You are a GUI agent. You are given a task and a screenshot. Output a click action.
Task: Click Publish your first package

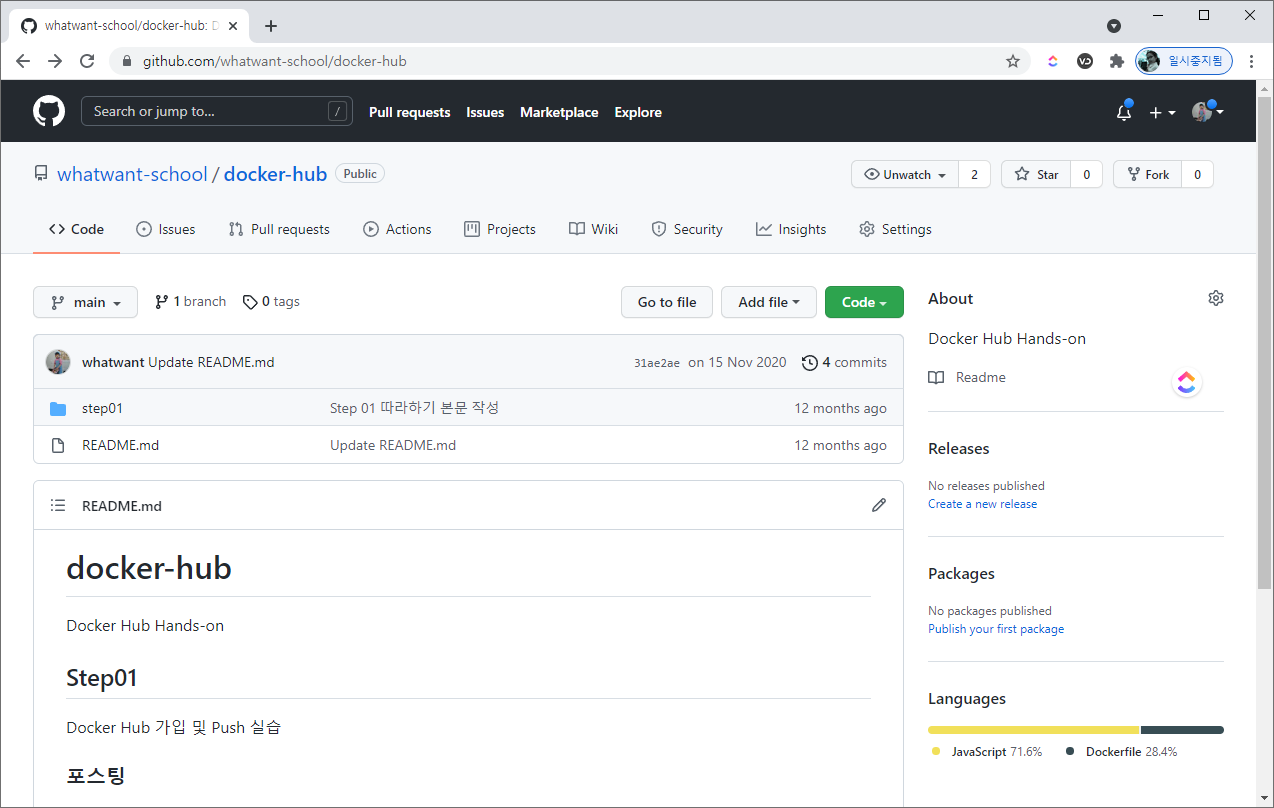[x=996, y=629]
